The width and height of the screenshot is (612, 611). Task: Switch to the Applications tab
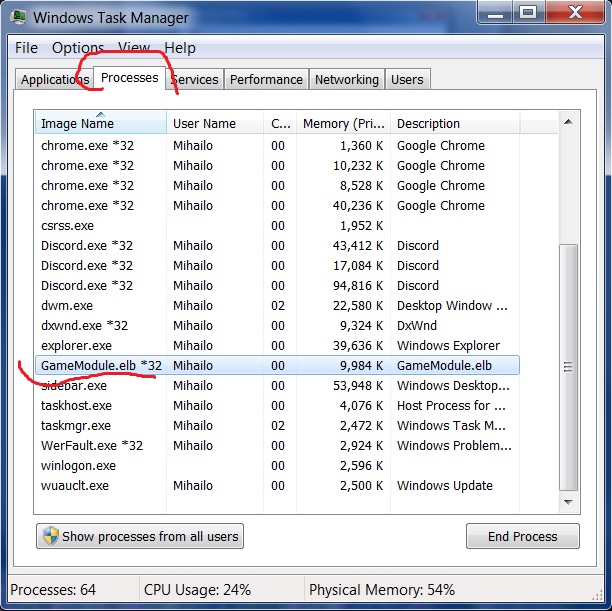coord(55,79)
